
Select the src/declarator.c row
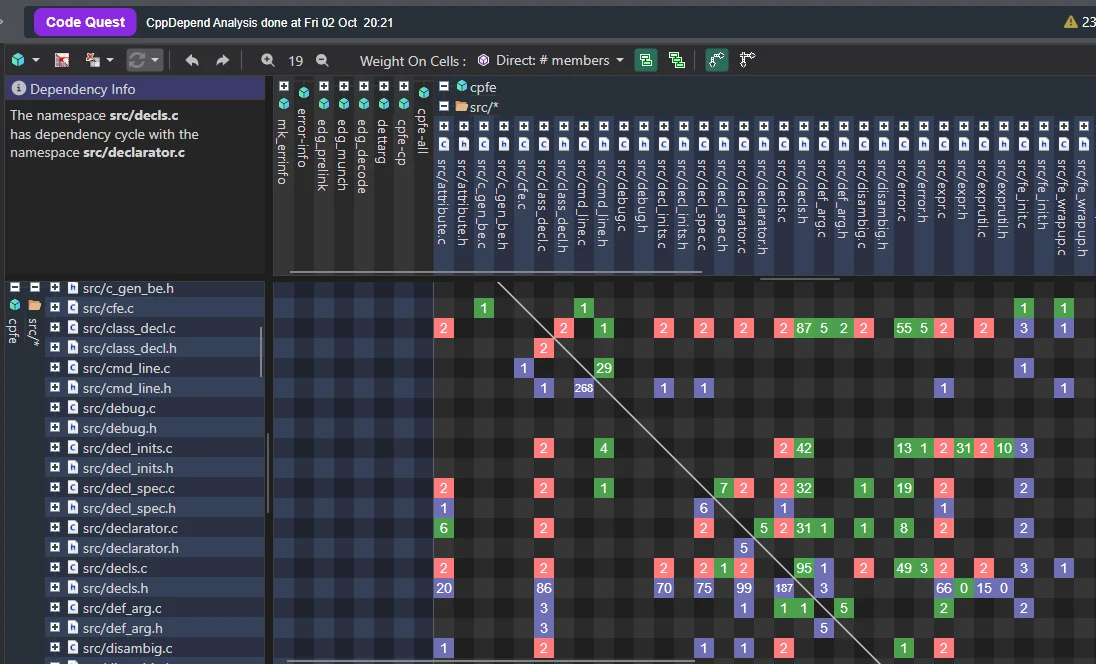tap(155, 528)
